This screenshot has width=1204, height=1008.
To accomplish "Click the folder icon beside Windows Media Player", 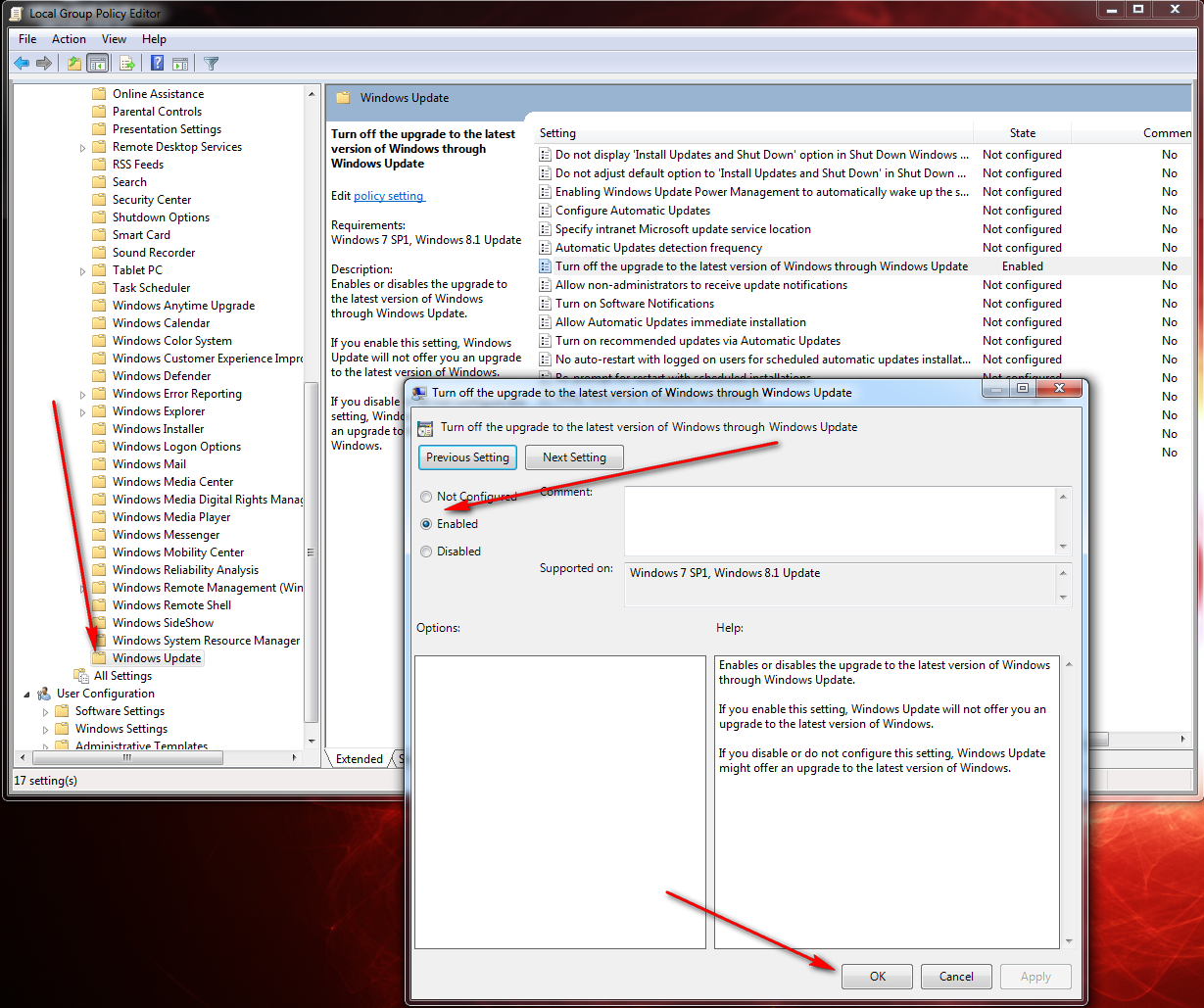I will [x=99, y=517].
